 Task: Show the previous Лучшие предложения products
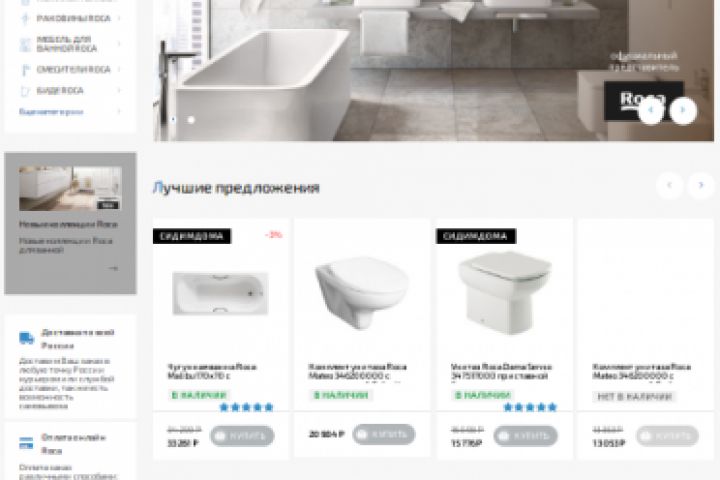pos(669,185)
